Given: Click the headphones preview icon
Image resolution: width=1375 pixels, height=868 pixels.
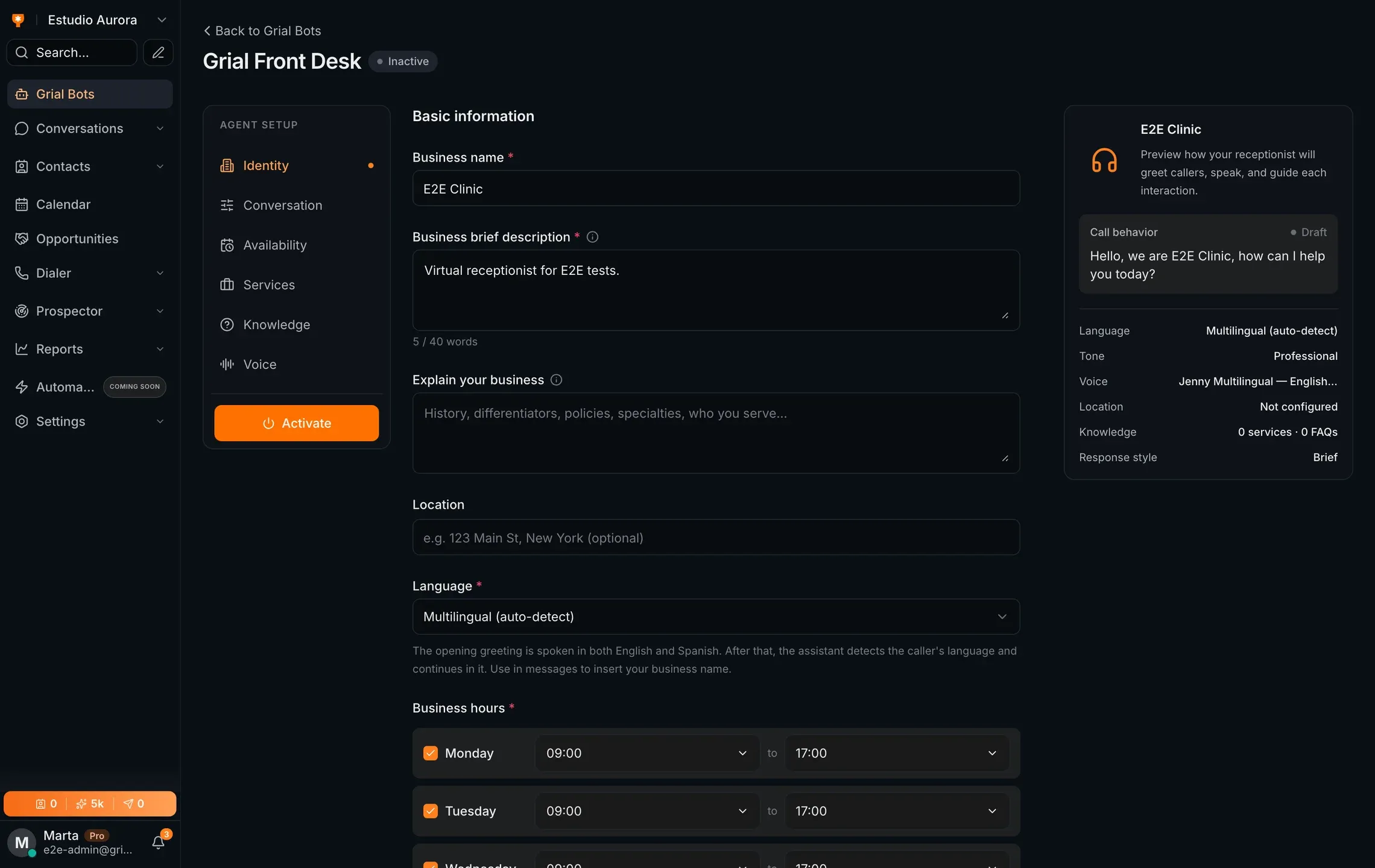Looking at the screenshot, I should [x=1104, y=160].
